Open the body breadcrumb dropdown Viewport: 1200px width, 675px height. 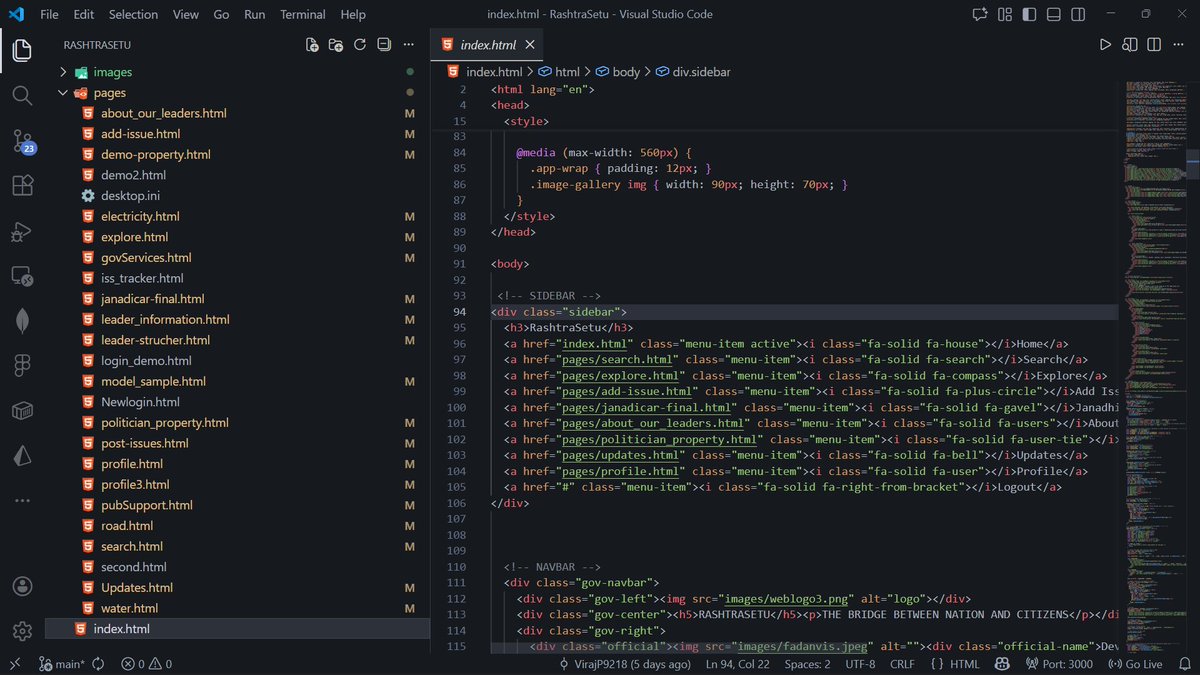pos(617,72)
